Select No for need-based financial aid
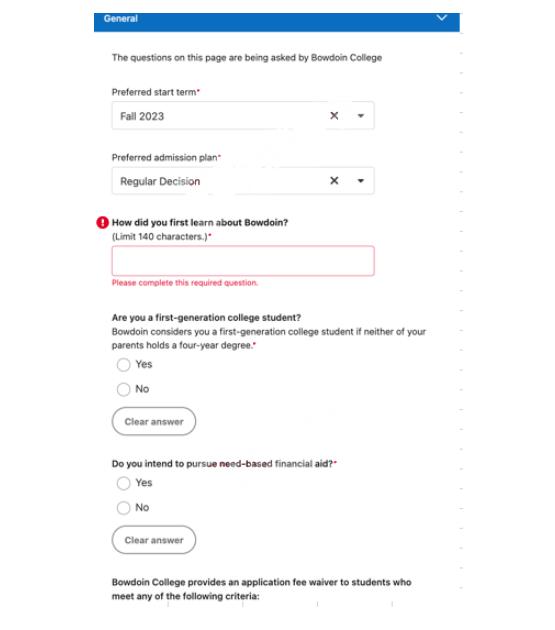Viewport: 555px width, 630px height. point(123,507)
